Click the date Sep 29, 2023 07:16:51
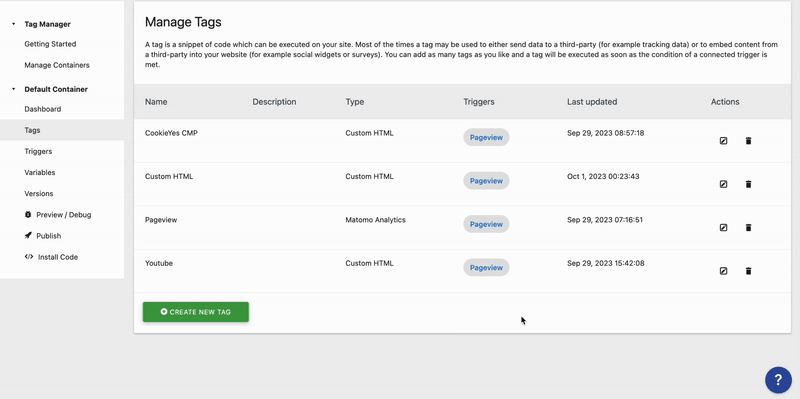Screen dimensions: 800x399 point(605,220)
